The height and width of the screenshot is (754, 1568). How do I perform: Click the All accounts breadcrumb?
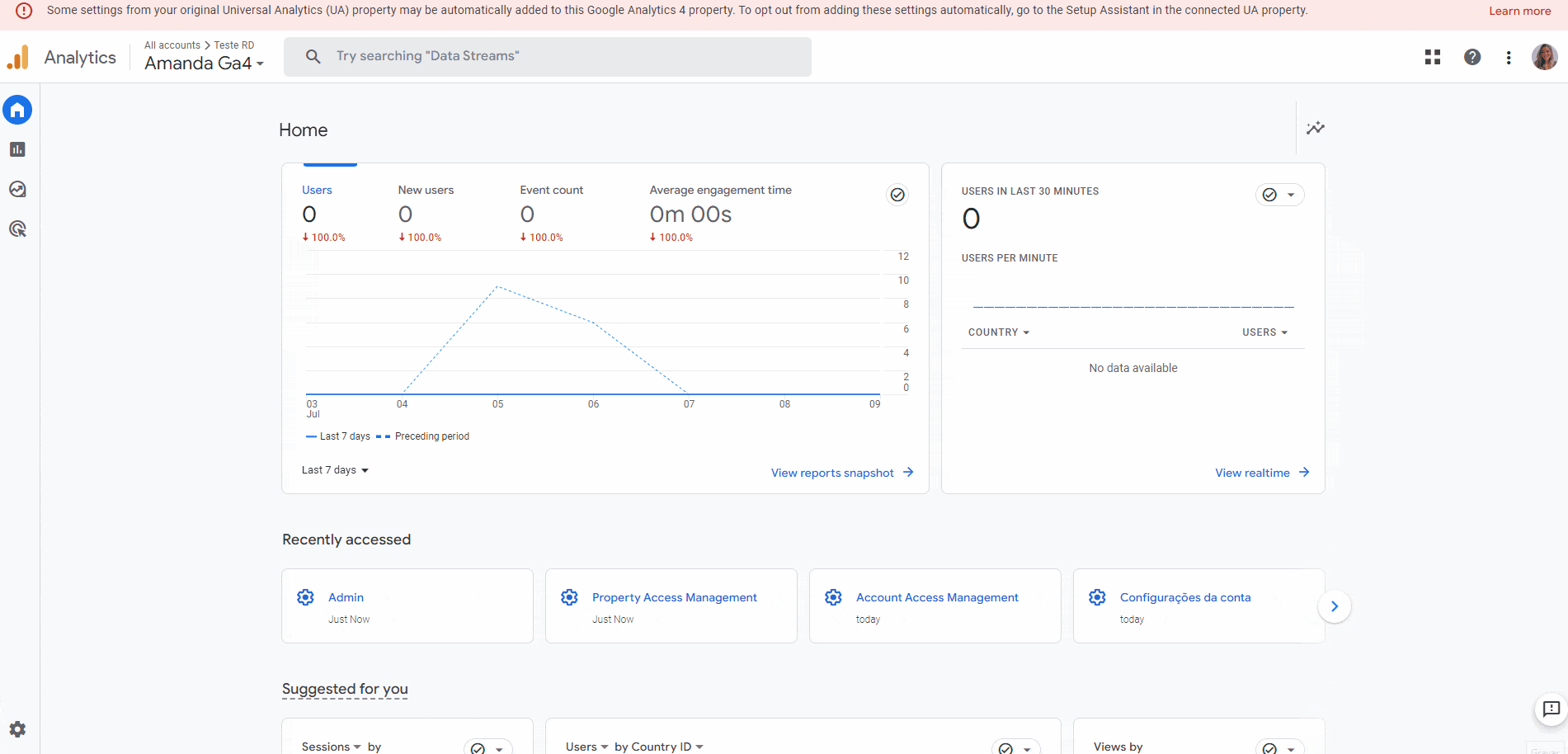click(172, 45)
